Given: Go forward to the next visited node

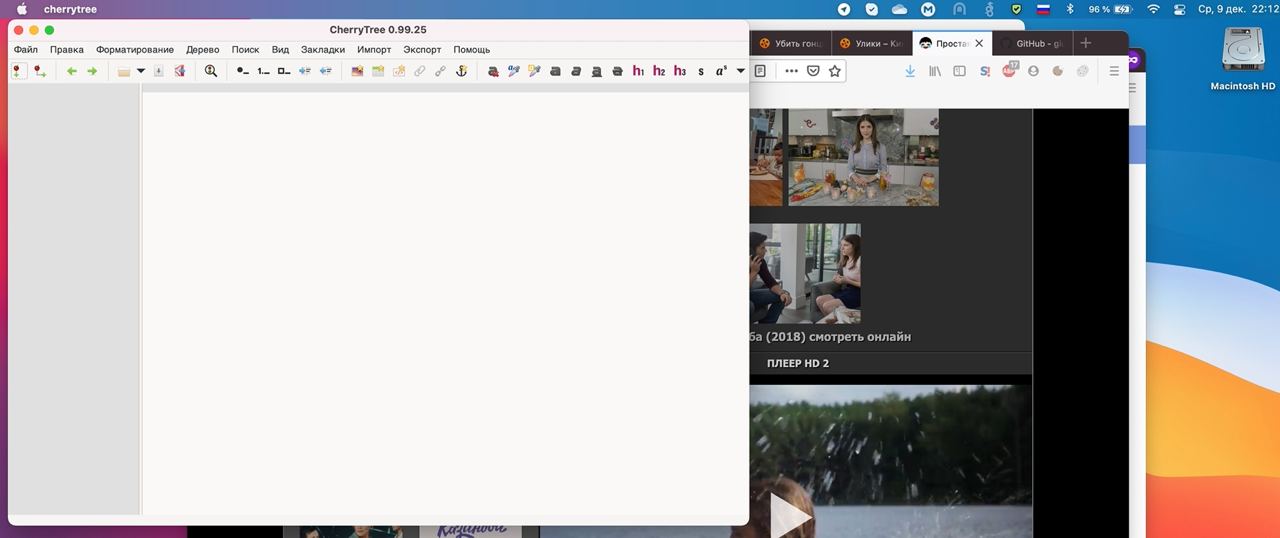Looking at the screenshot, I should click(x=92, y=71).
